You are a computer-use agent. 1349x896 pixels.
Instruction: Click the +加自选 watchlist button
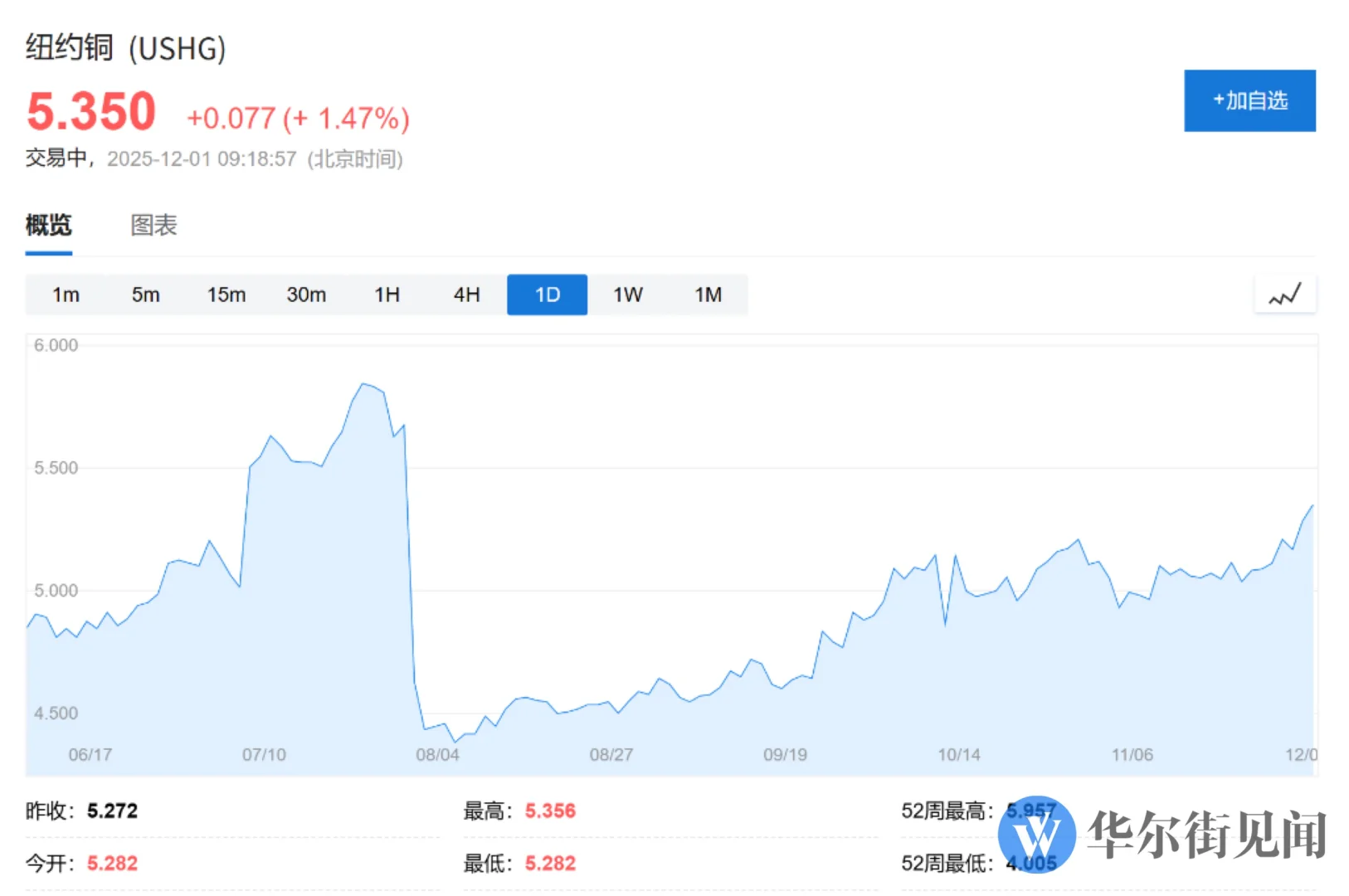1249,100
